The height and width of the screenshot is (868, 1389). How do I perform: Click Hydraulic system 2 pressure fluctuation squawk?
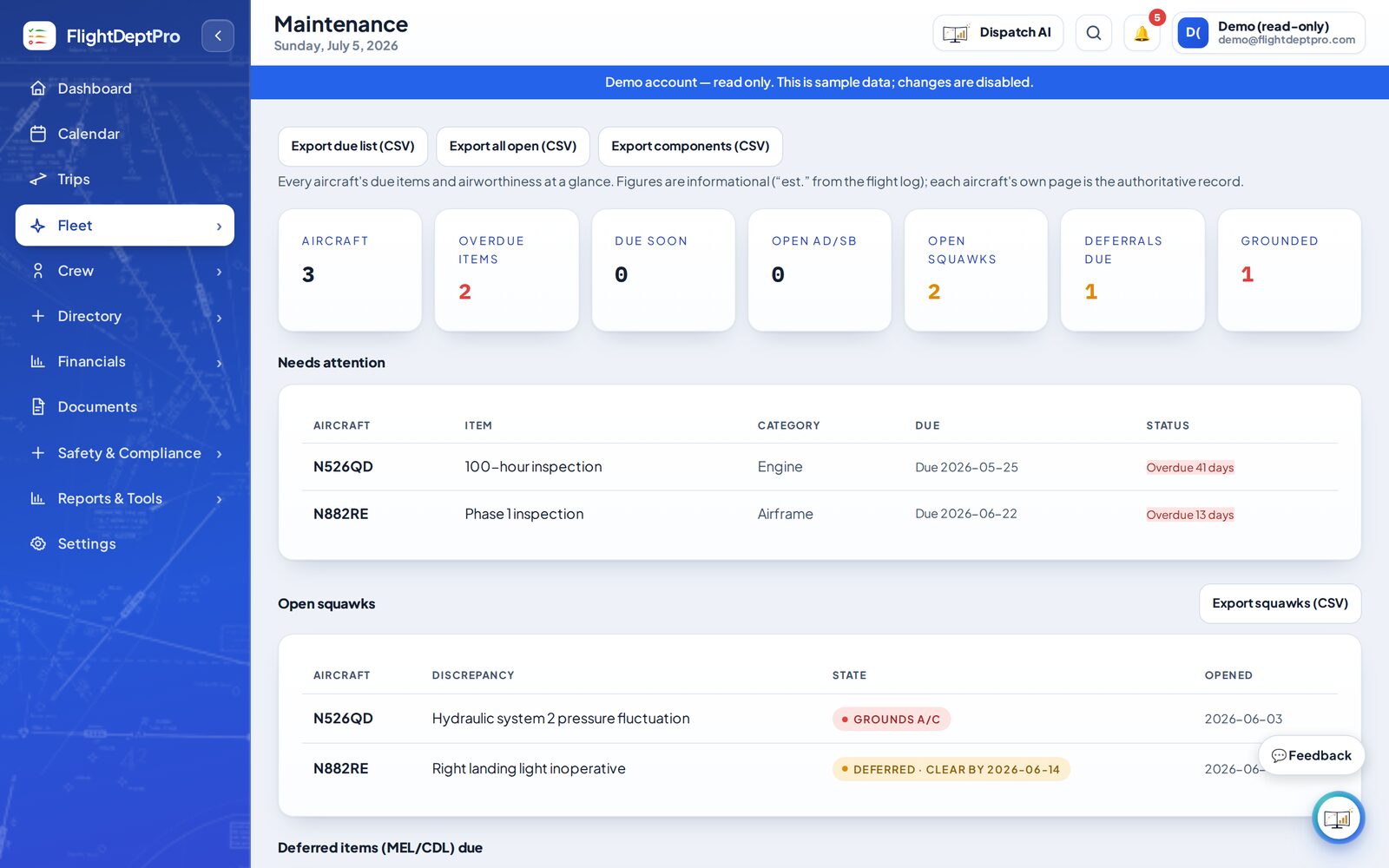pyautogui.click(x=561, y=719)
